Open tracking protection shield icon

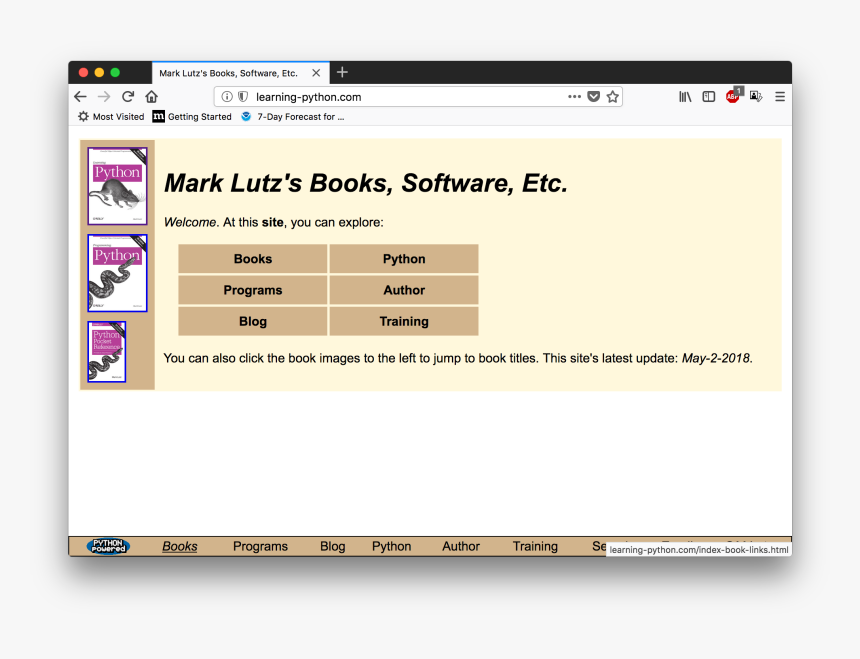click(x=242, y=96)
